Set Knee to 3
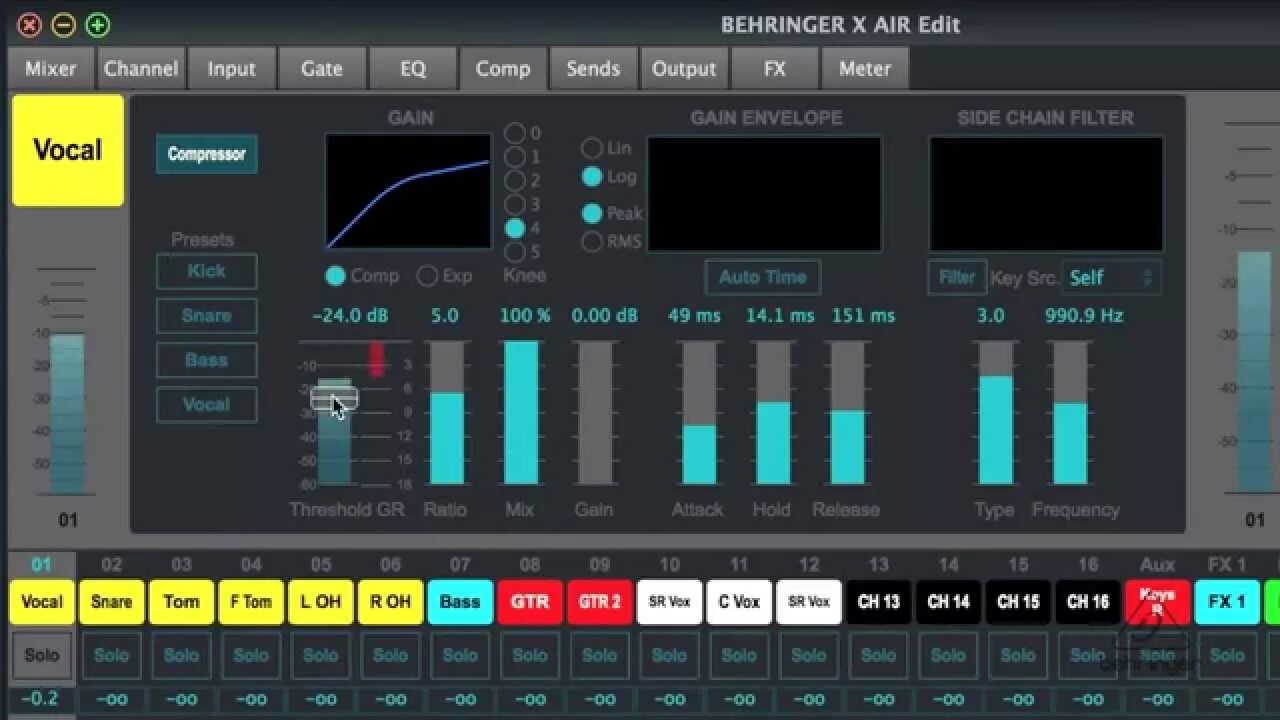 point(515,205)
